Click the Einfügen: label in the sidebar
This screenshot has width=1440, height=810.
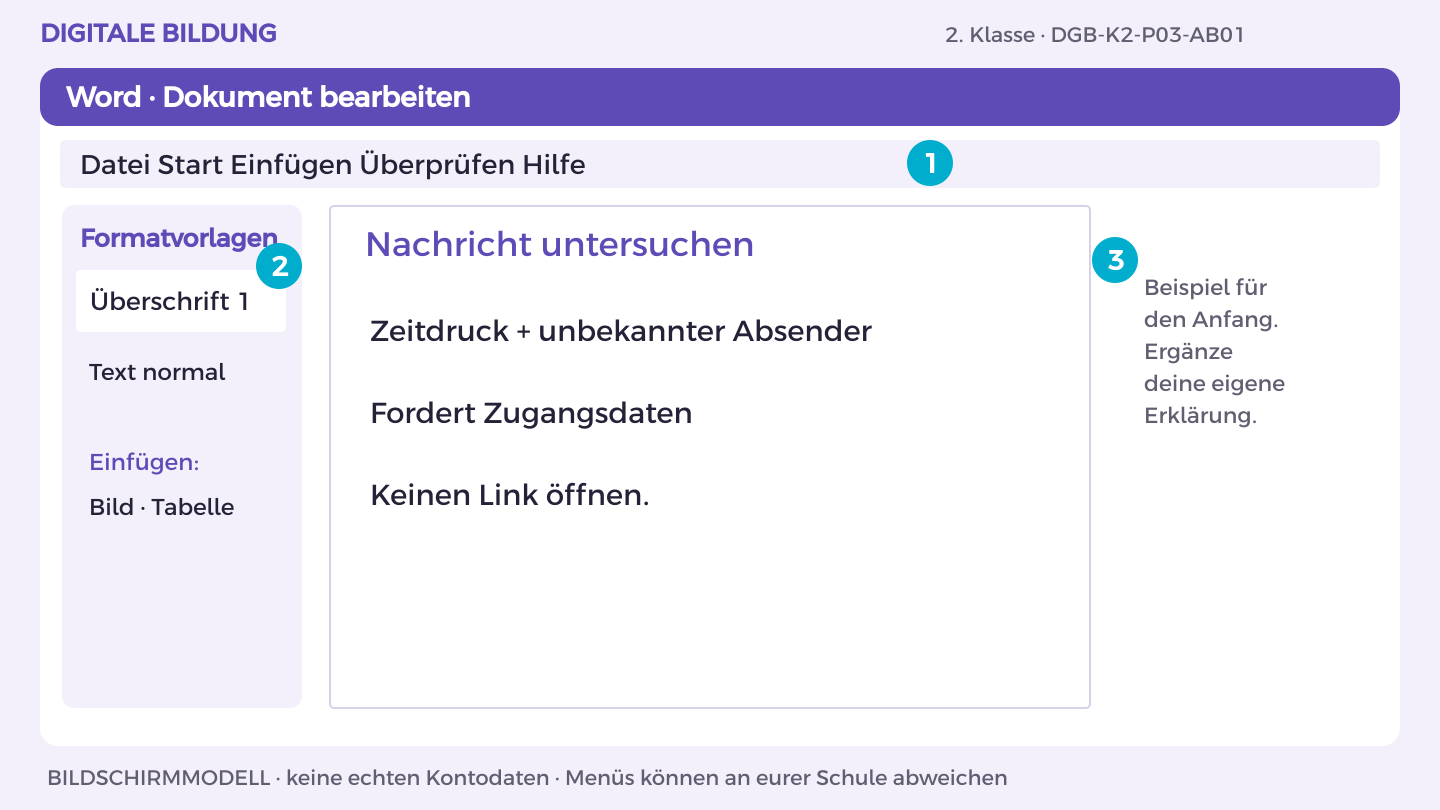(x=144, y=463)
